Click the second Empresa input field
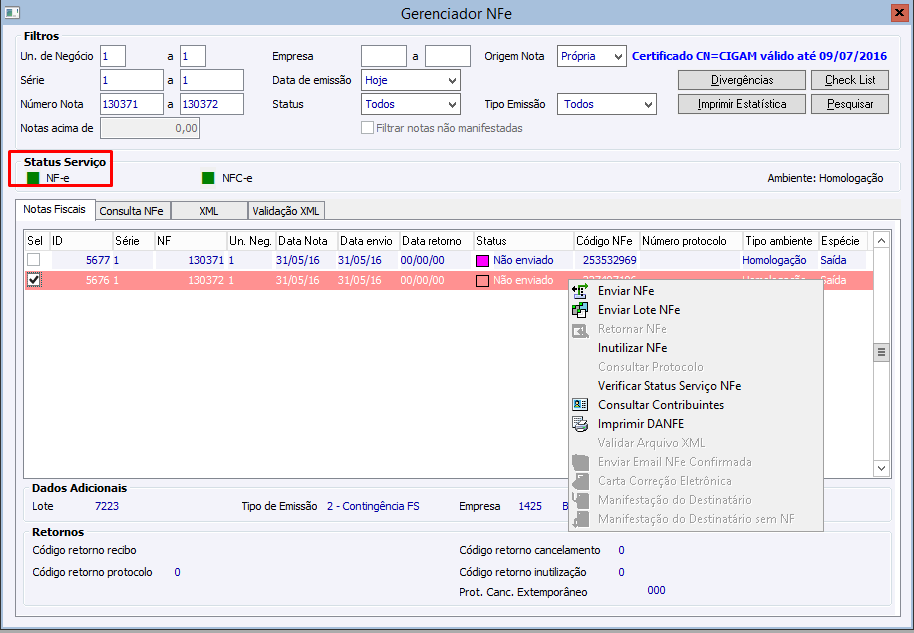The image size is (914, 633). point(448,57)
